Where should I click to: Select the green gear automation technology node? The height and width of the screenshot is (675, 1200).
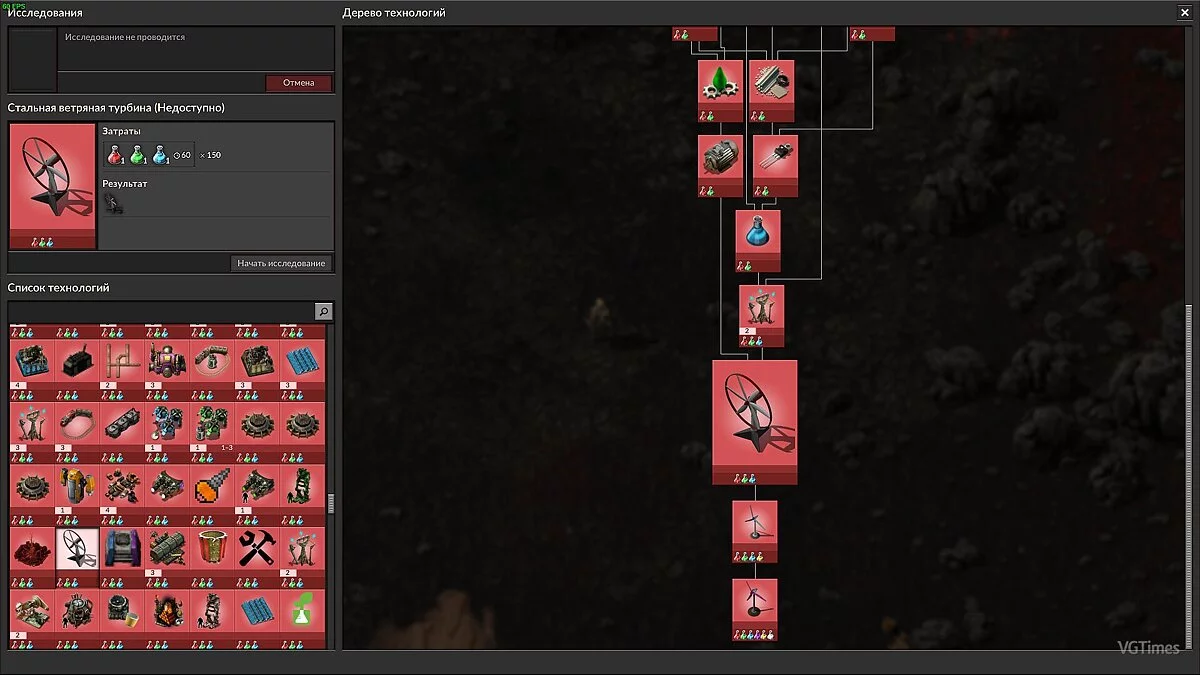coord(720,87)
